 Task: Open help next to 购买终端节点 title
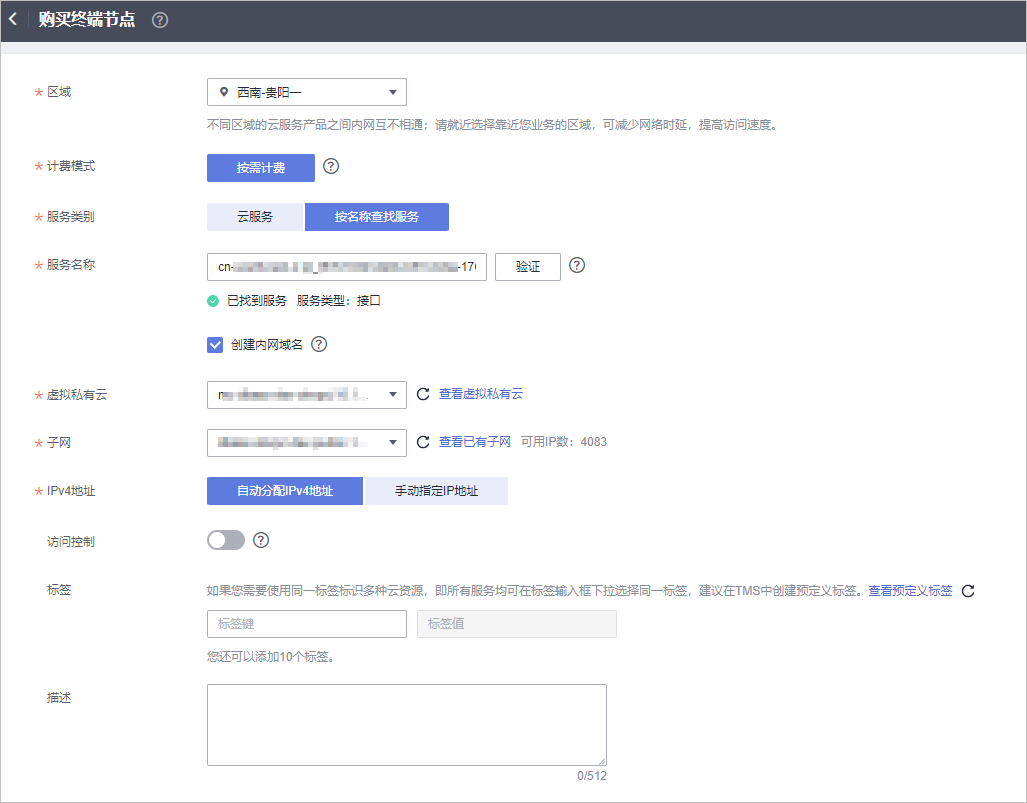click(160, 20)
